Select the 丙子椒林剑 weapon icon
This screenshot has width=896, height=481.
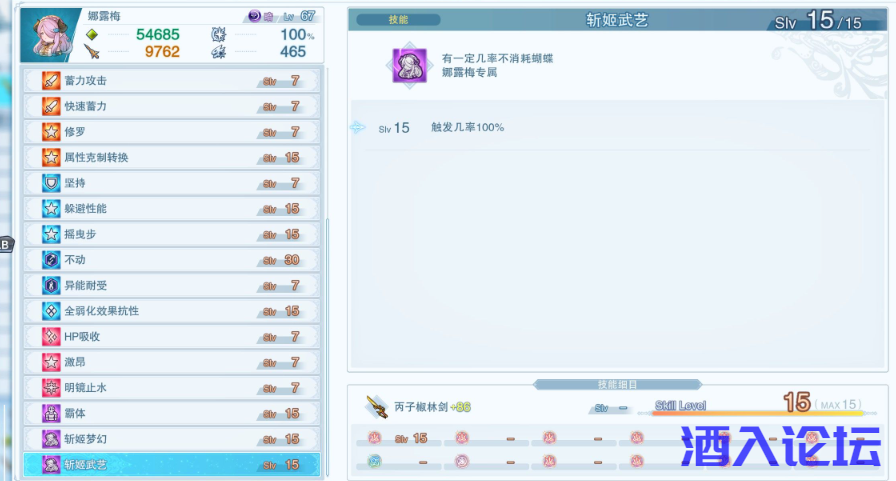click(377, 407)
